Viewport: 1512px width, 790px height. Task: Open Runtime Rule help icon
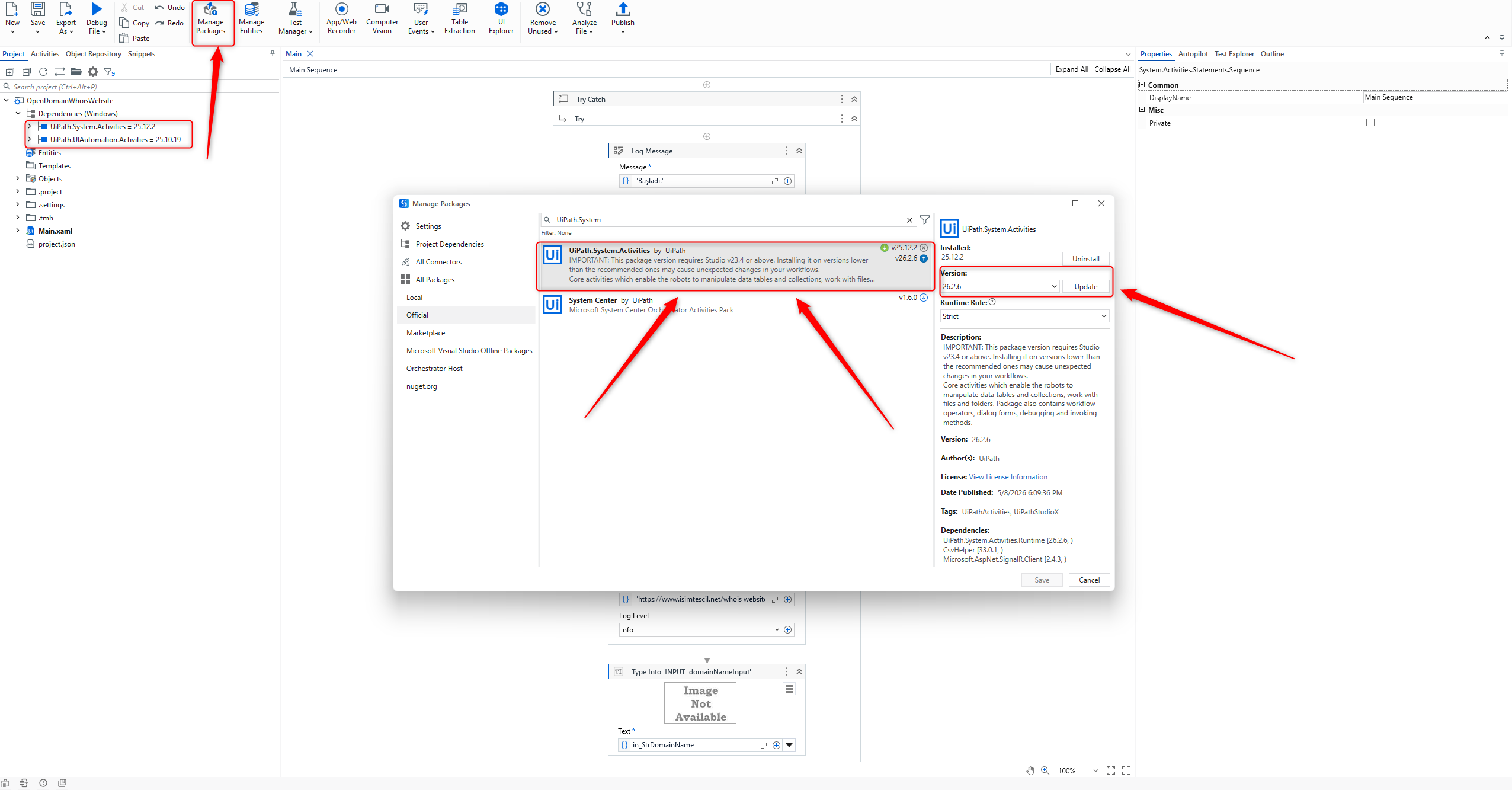click(992, 302)
